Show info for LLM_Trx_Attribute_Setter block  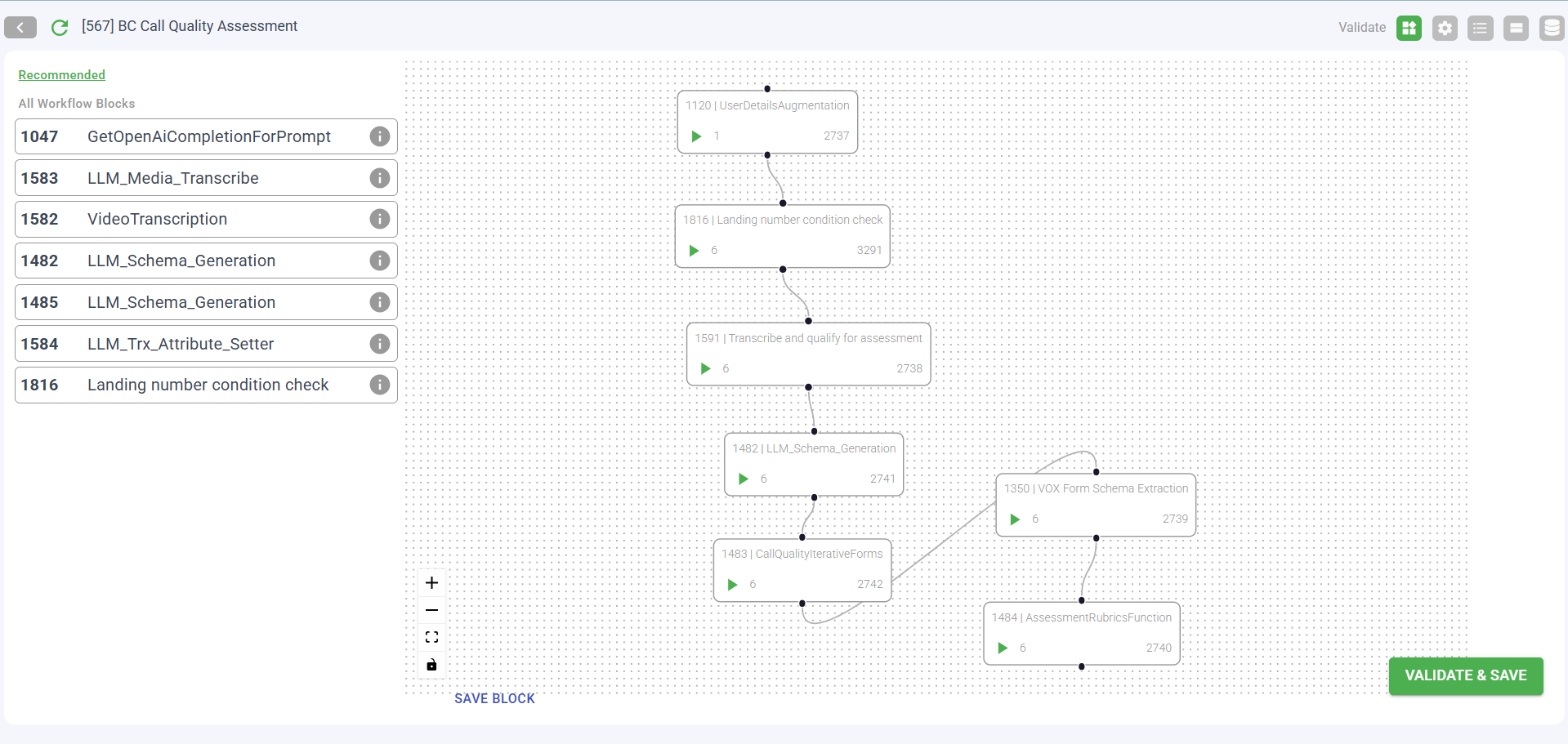coord(380,344)
